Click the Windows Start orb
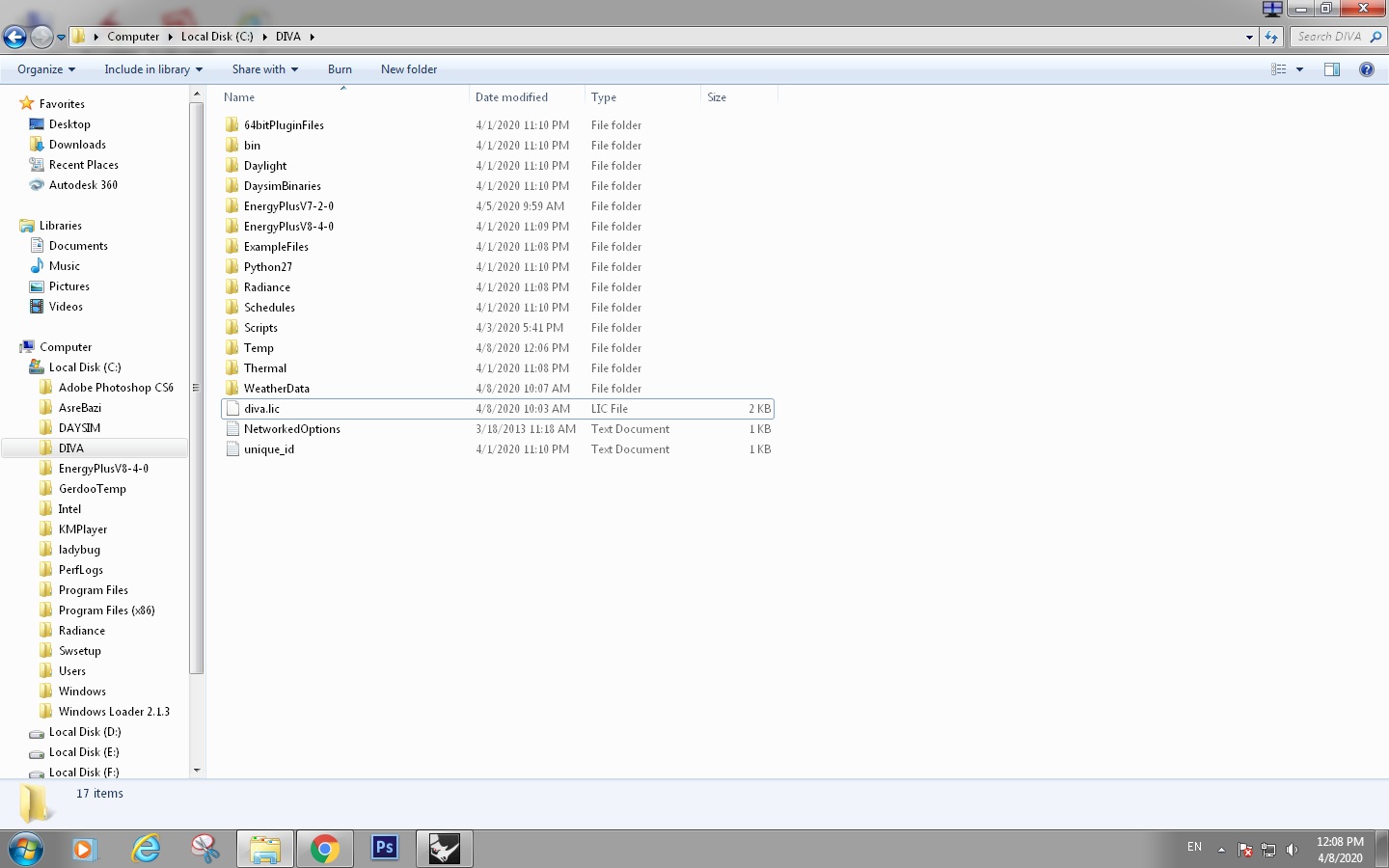Viewport: 1389px width, 868px height. pos(26,850)
